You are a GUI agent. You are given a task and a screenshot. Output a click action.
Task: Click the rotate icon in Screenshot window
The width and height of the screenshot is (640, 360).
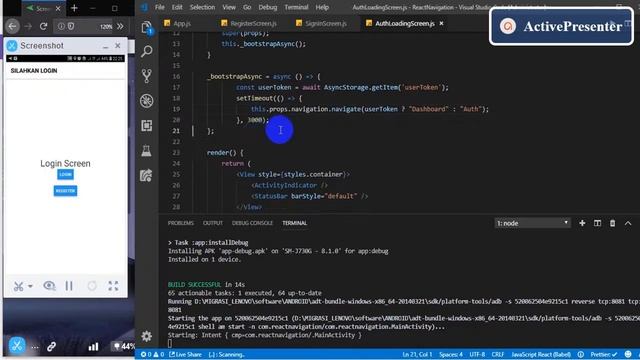pos(92,286)
